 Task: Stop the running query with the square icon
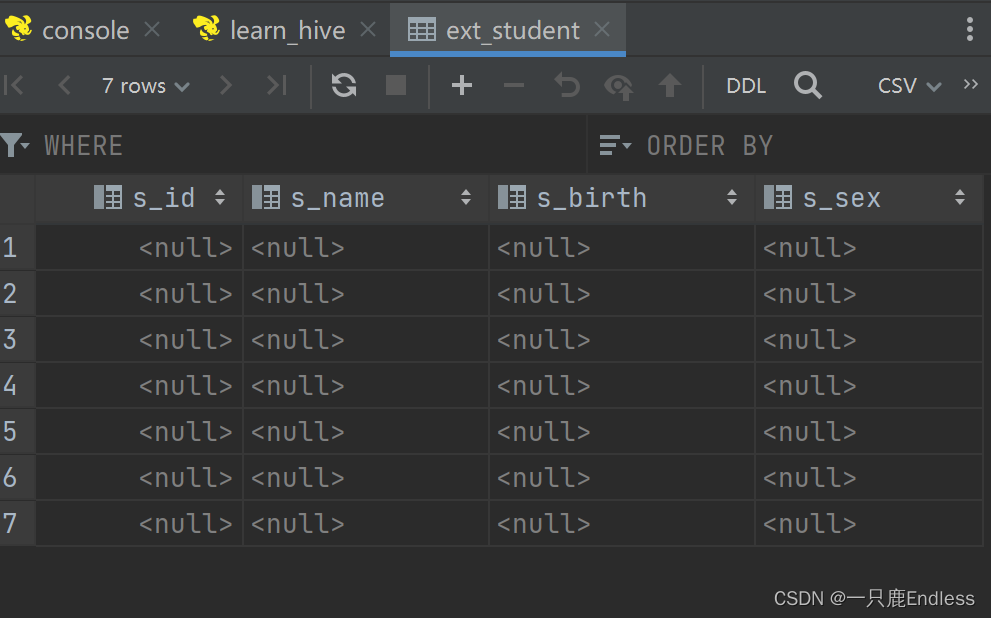[x=394, y=85]
